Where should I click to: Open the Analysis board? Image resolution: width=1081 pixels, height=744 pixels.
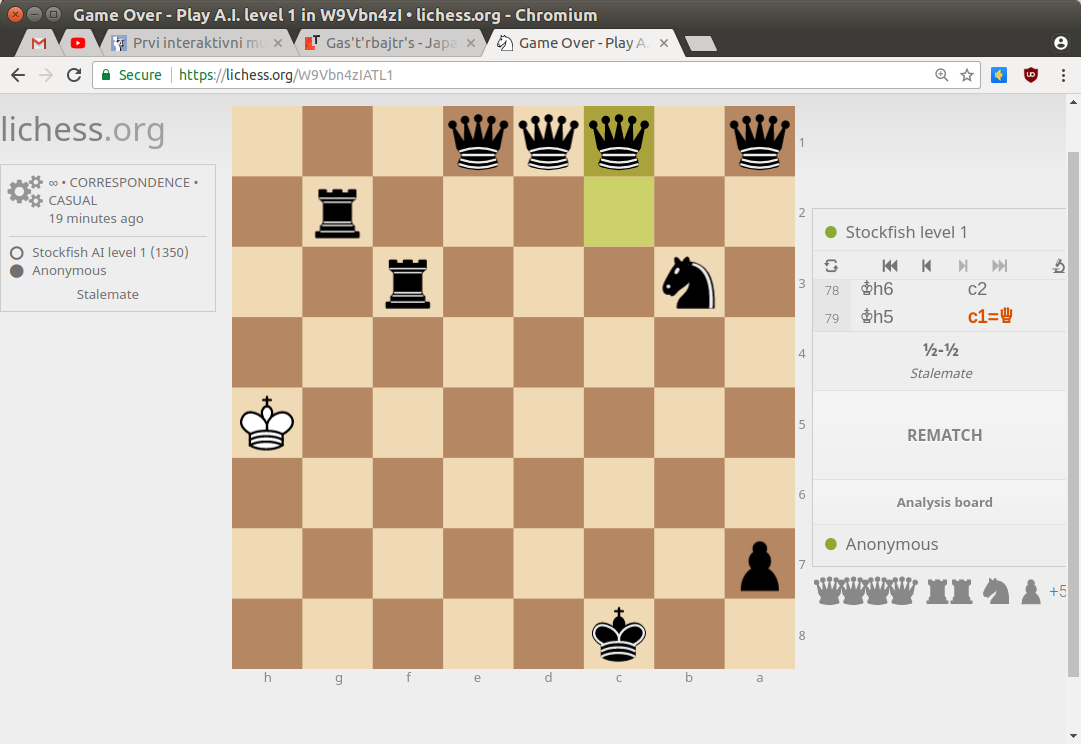pyautogui.click(x=944, y=503)
